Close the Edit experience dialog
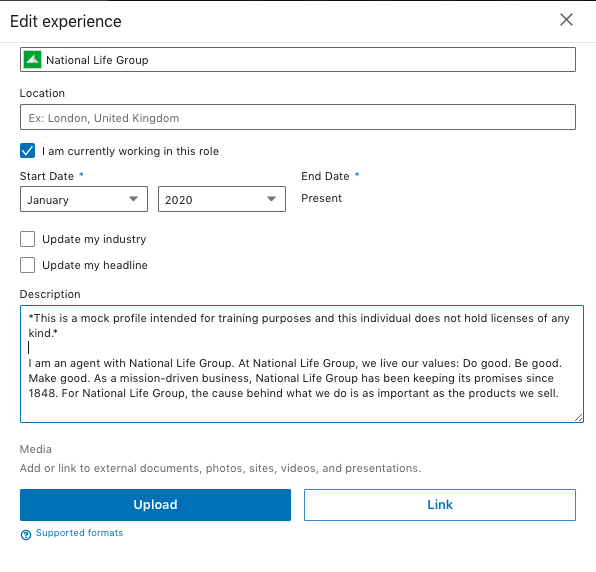Viewport: 596px width, 572px height. (566, 20)
